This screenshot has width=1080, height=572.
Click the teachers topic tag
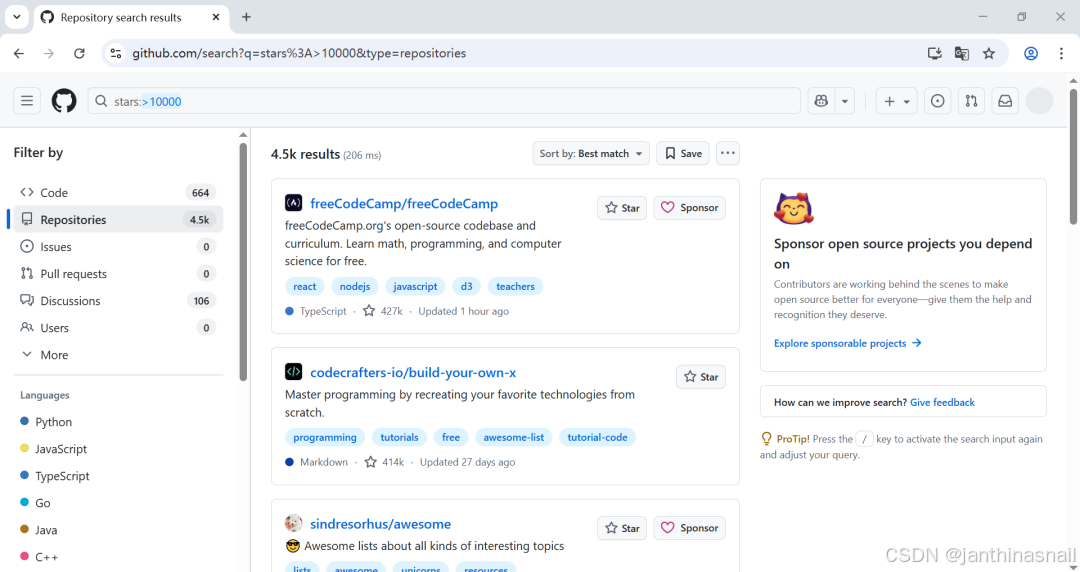pyautogui.click(x=515, y=286)
